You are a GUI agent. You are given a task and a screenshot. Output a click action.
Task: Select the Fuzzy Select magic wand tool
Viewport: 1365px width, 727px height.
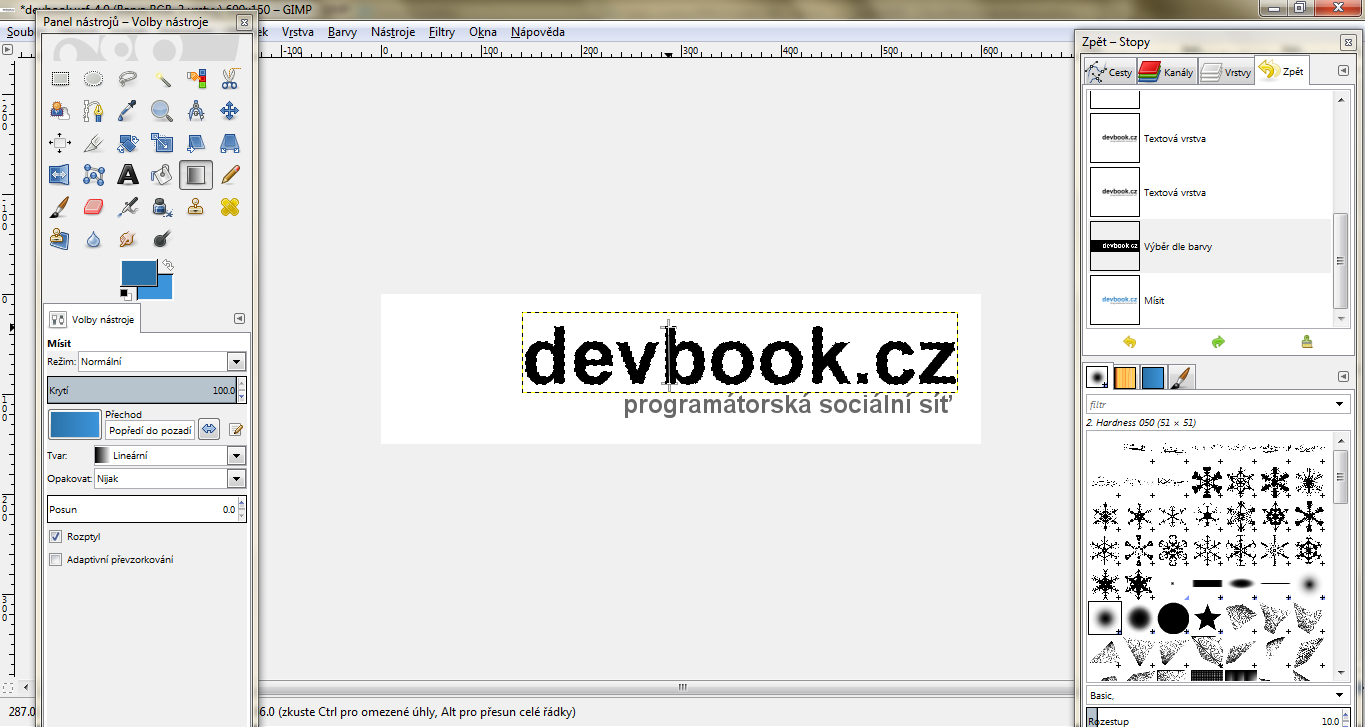coord(162,78)
